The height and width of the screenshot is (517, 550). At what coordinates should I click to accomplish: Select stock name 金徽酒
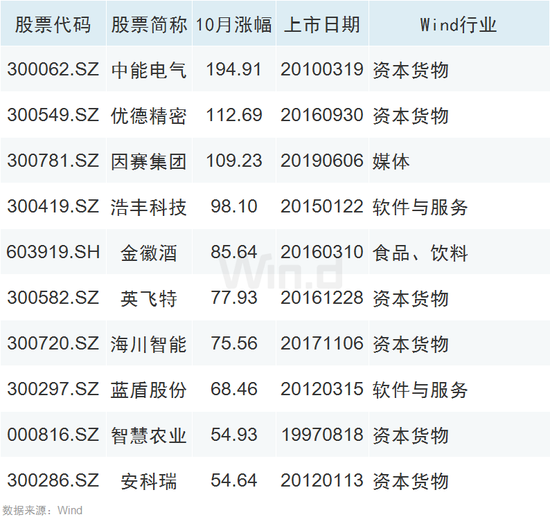click(x=149, y=253)
